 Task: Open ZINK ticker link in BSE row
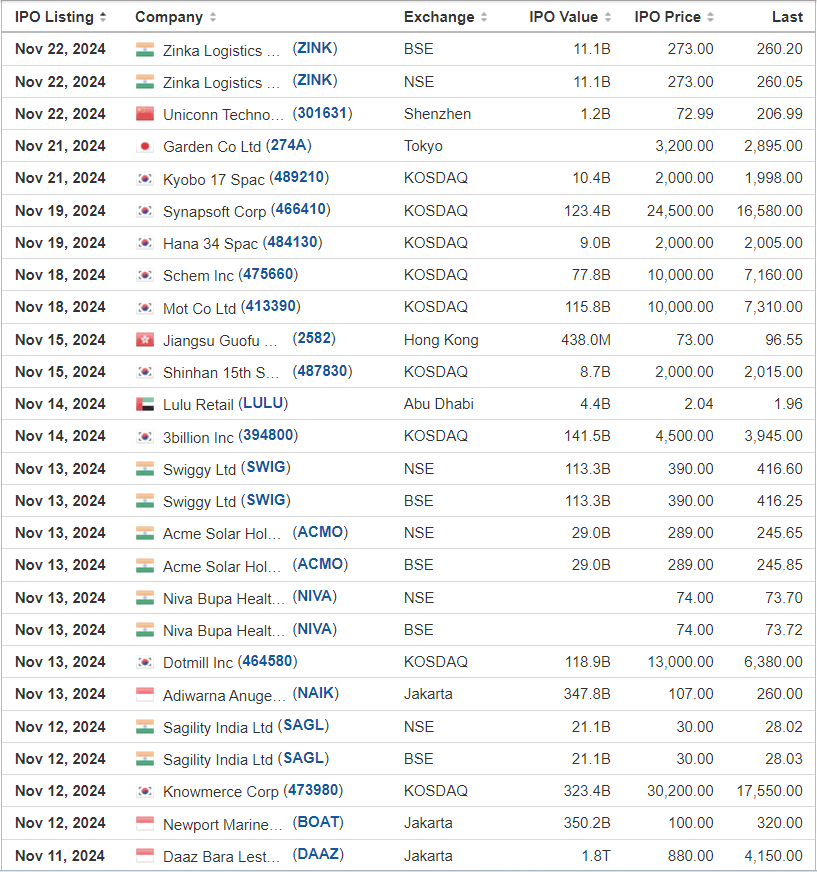(315, 48)
